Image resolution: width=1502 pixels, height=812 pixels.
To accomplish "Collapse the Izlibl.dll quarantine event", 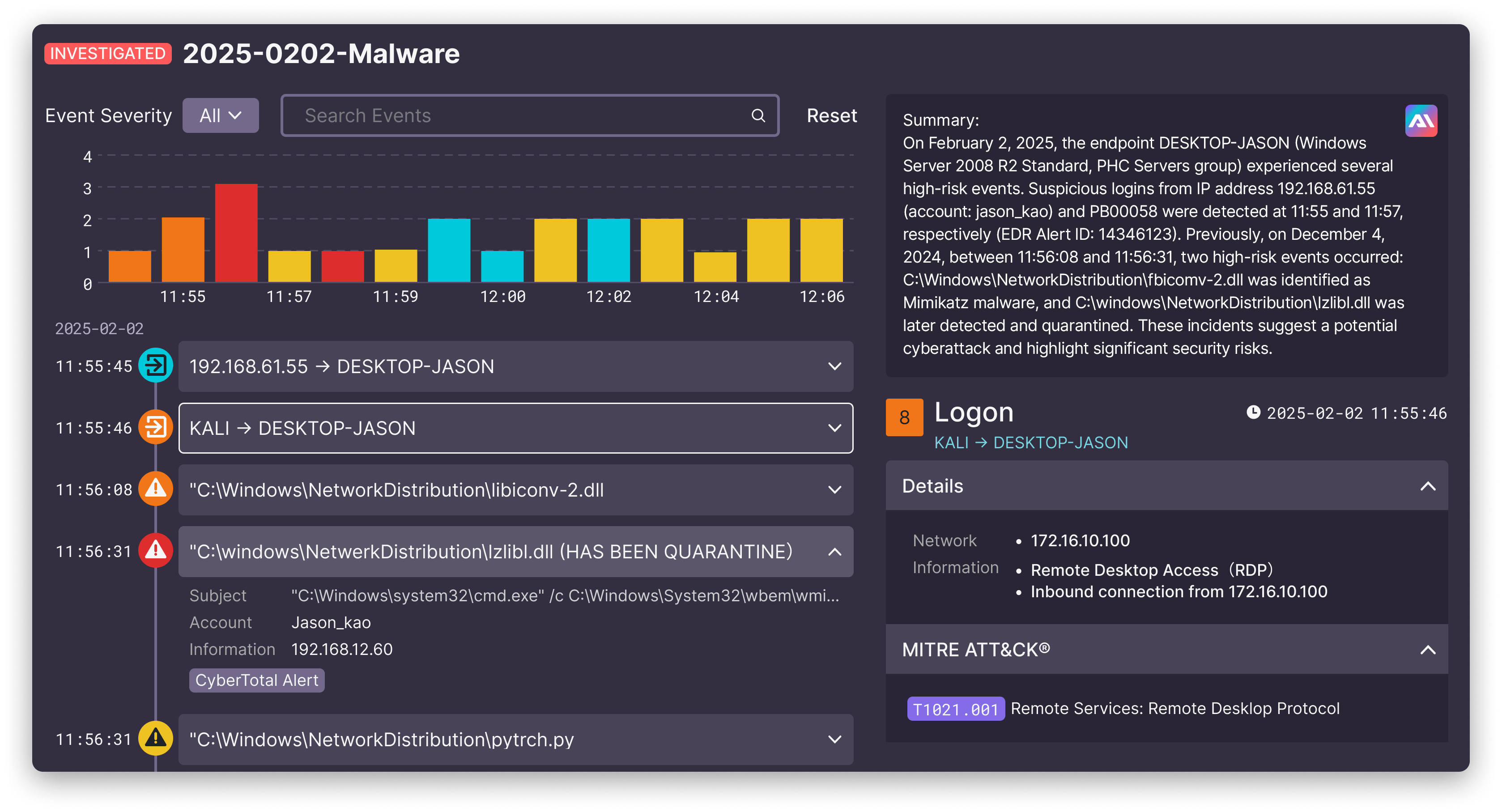I will tap(834, 552).
